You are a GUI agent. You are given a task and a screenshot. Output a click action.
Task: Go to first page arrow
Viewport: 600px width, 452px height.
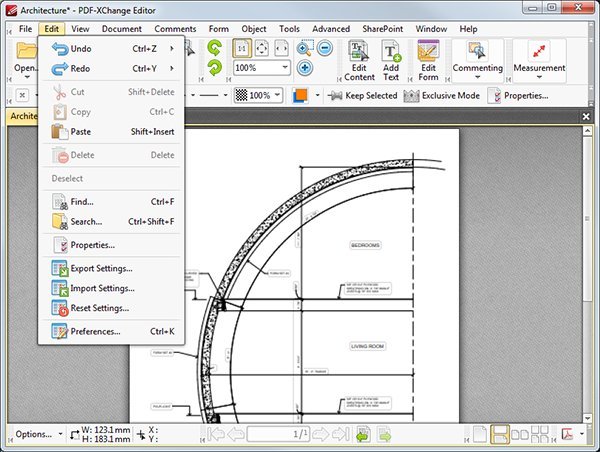click(215, 434)
